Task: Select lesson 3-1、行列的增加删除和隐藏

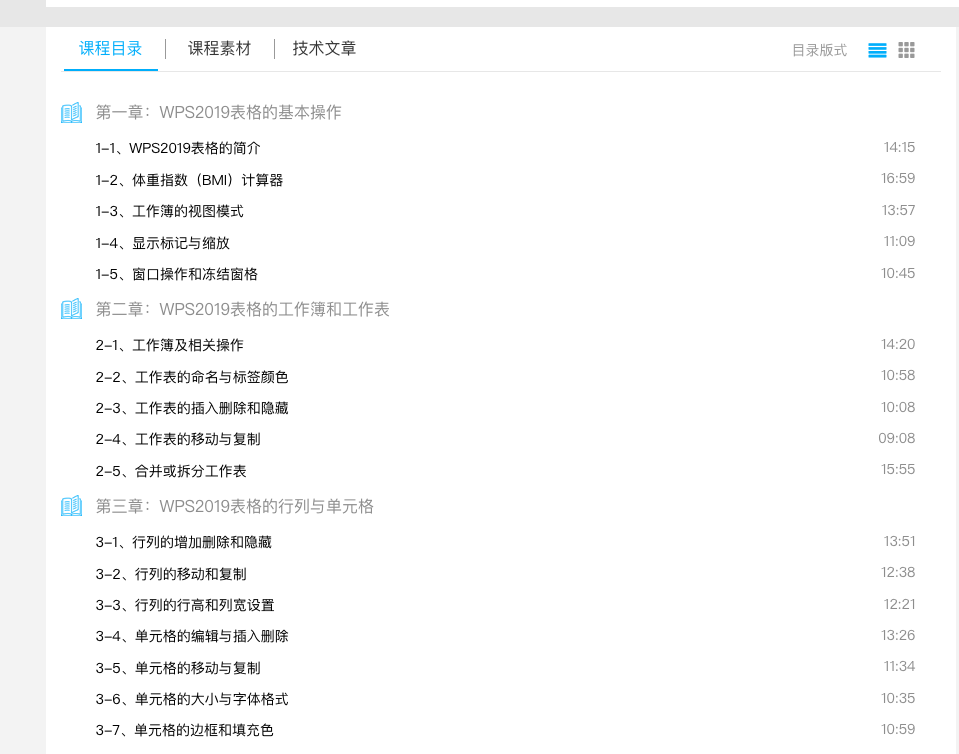Action: pyautogui.click(x=183, y=542)
